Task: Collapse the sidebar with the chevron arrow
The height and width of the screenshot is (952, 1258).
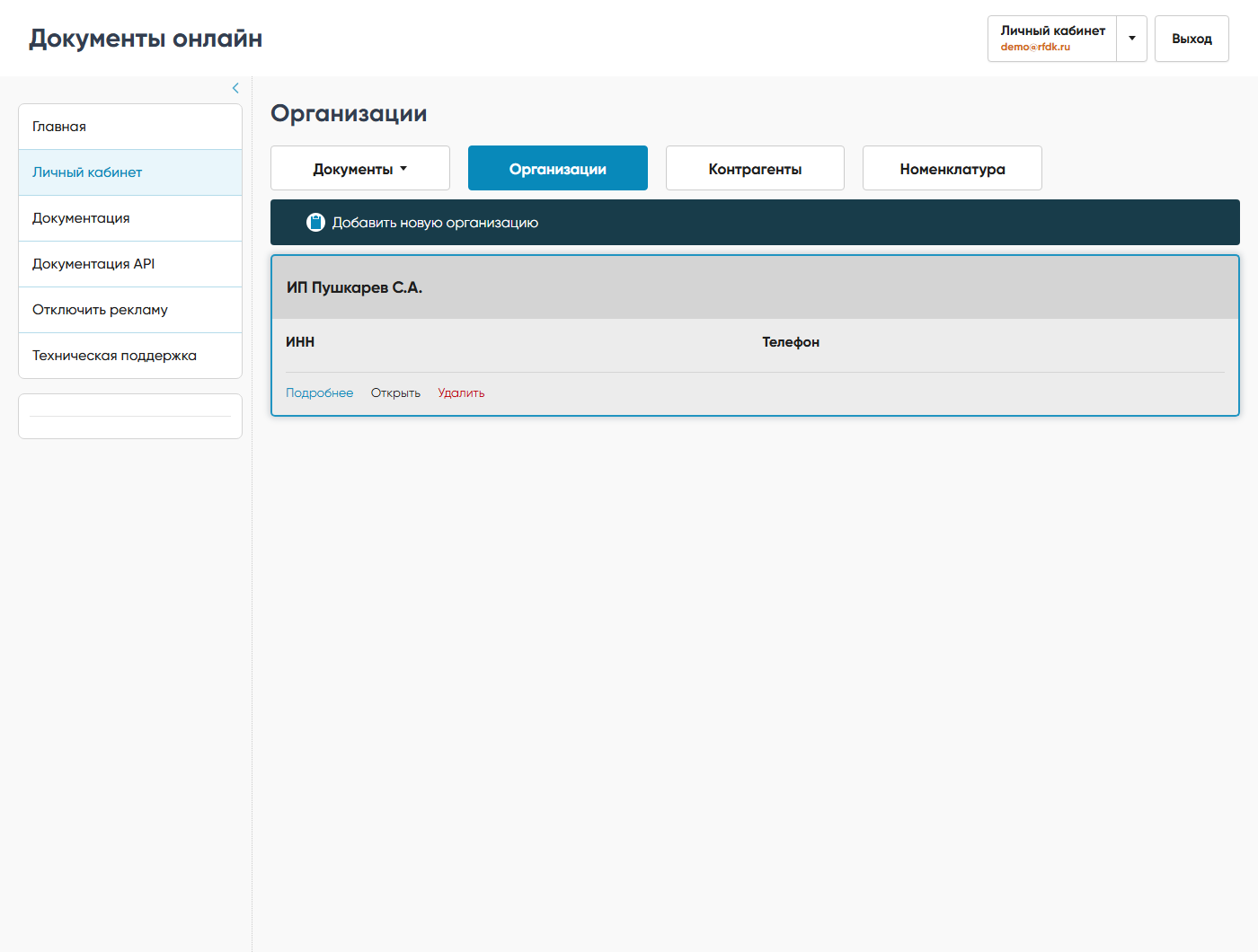Action: 235,88
